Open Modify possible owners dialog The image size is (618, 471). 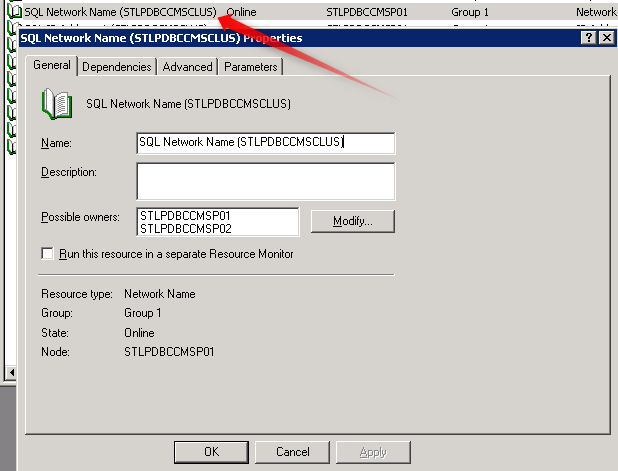pos(353,221)
